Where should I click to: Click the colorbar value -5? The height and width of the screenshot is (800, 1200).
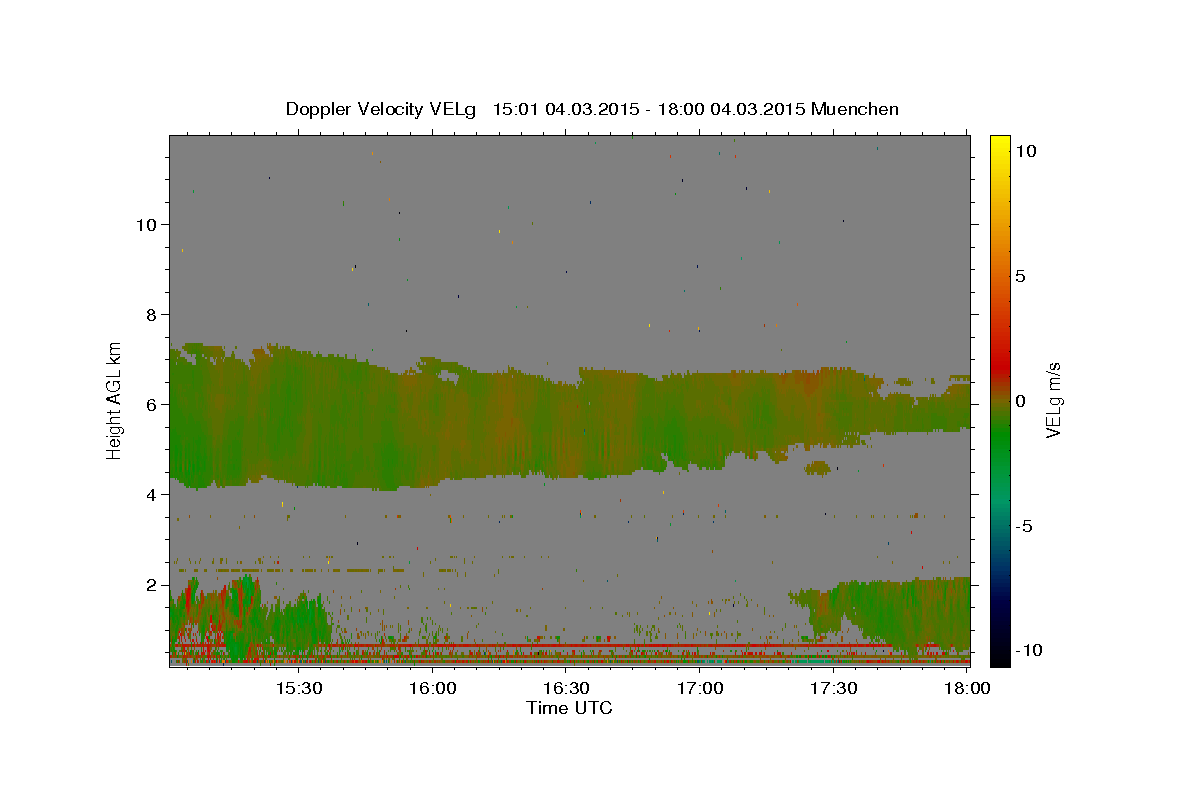pos(1023,526)
